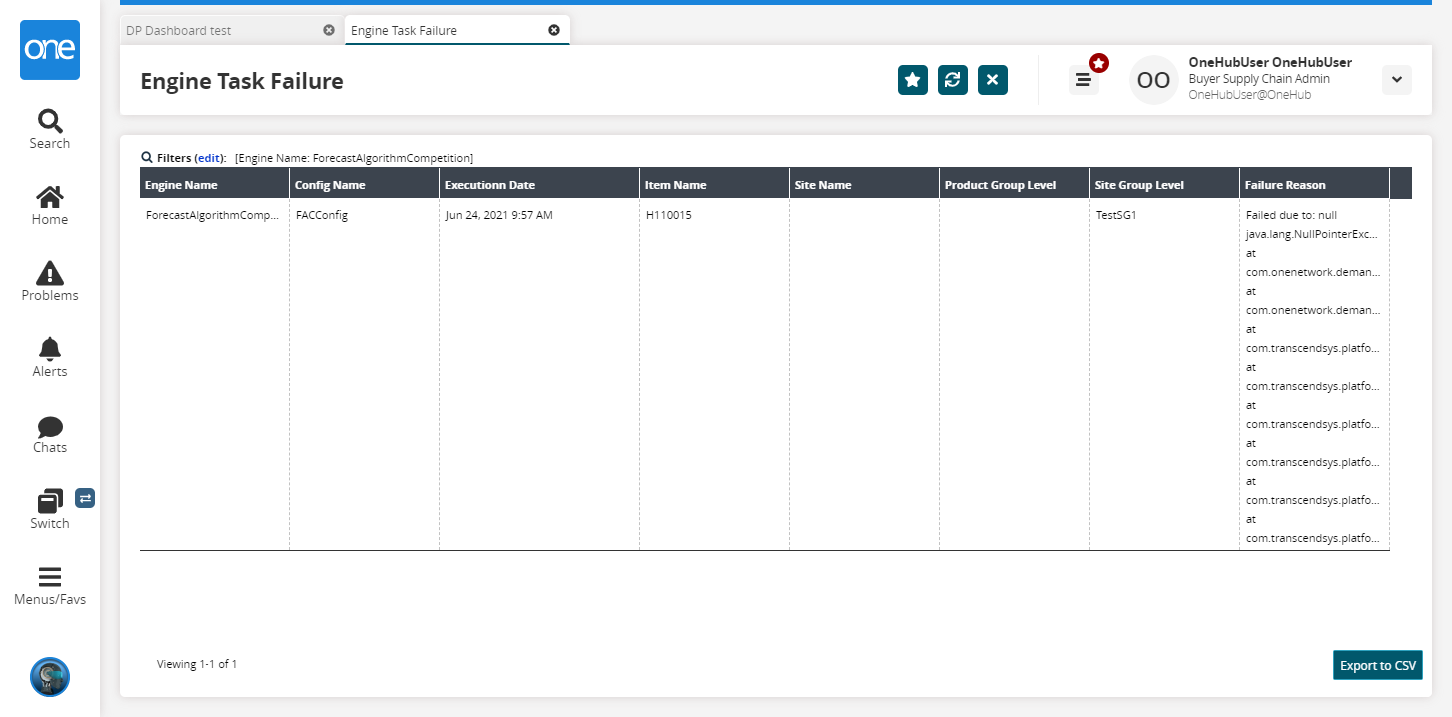
Task: Open the Menus/Favs hamburger icon
Action: tap(50, 577)
